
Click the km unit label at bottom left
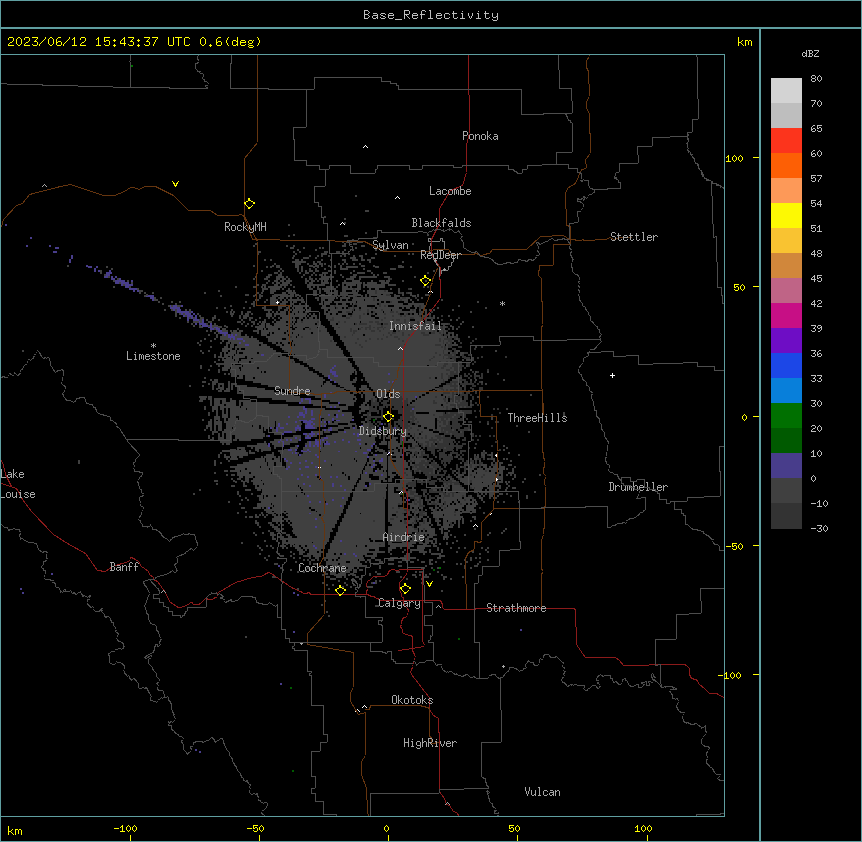(15, 831)
